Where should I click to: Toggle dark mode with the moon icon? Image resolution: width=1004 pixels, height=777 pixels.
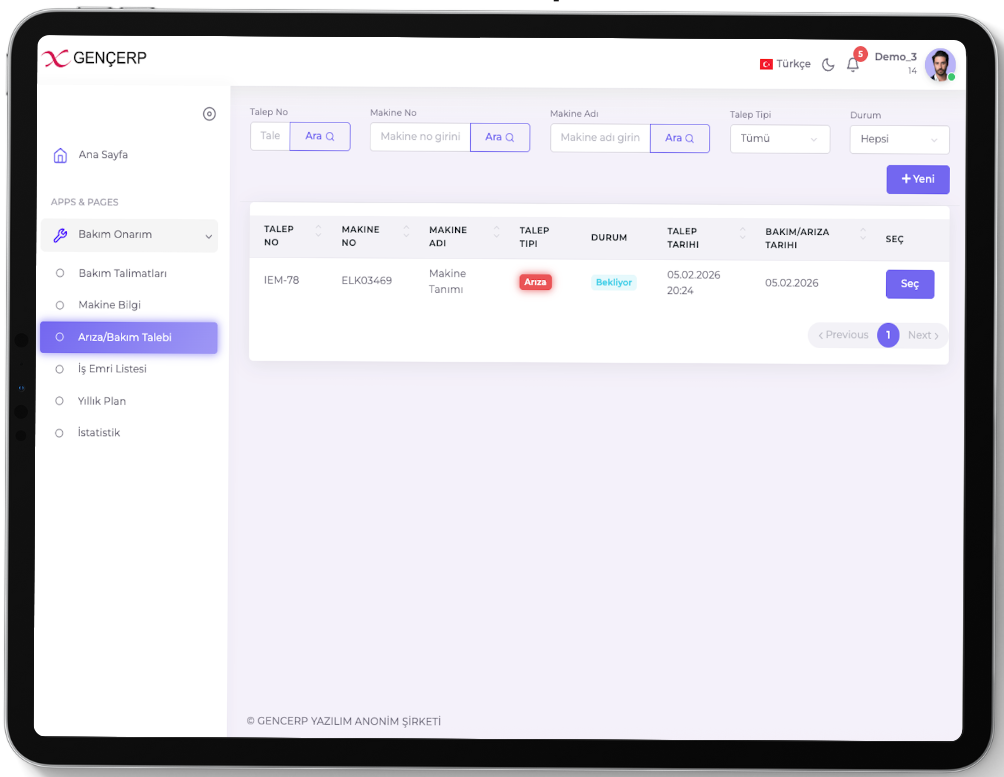(x=828, y=65)
